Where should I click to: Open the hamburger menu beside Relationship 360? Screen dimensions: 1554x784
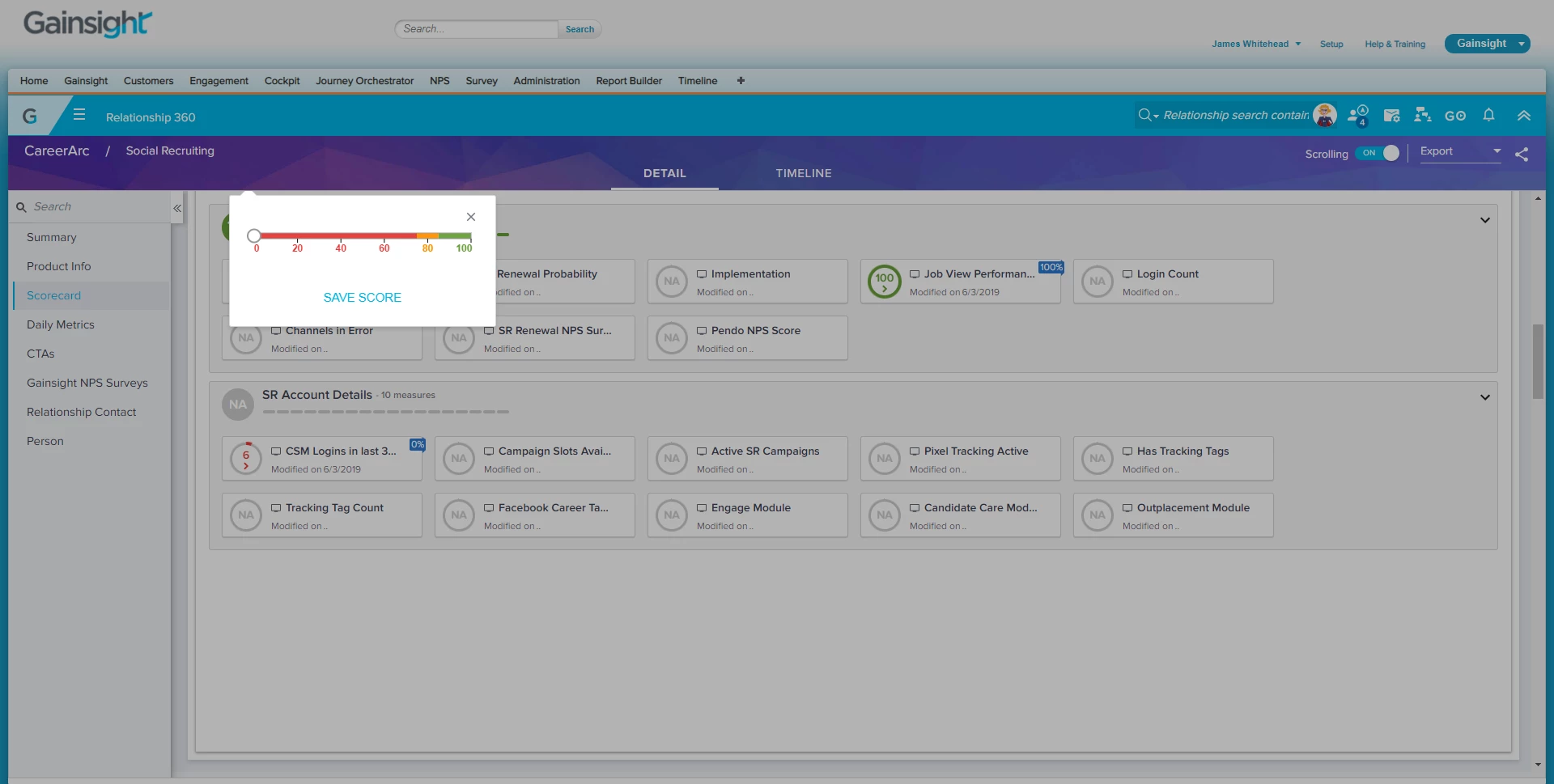coord(79,115)
